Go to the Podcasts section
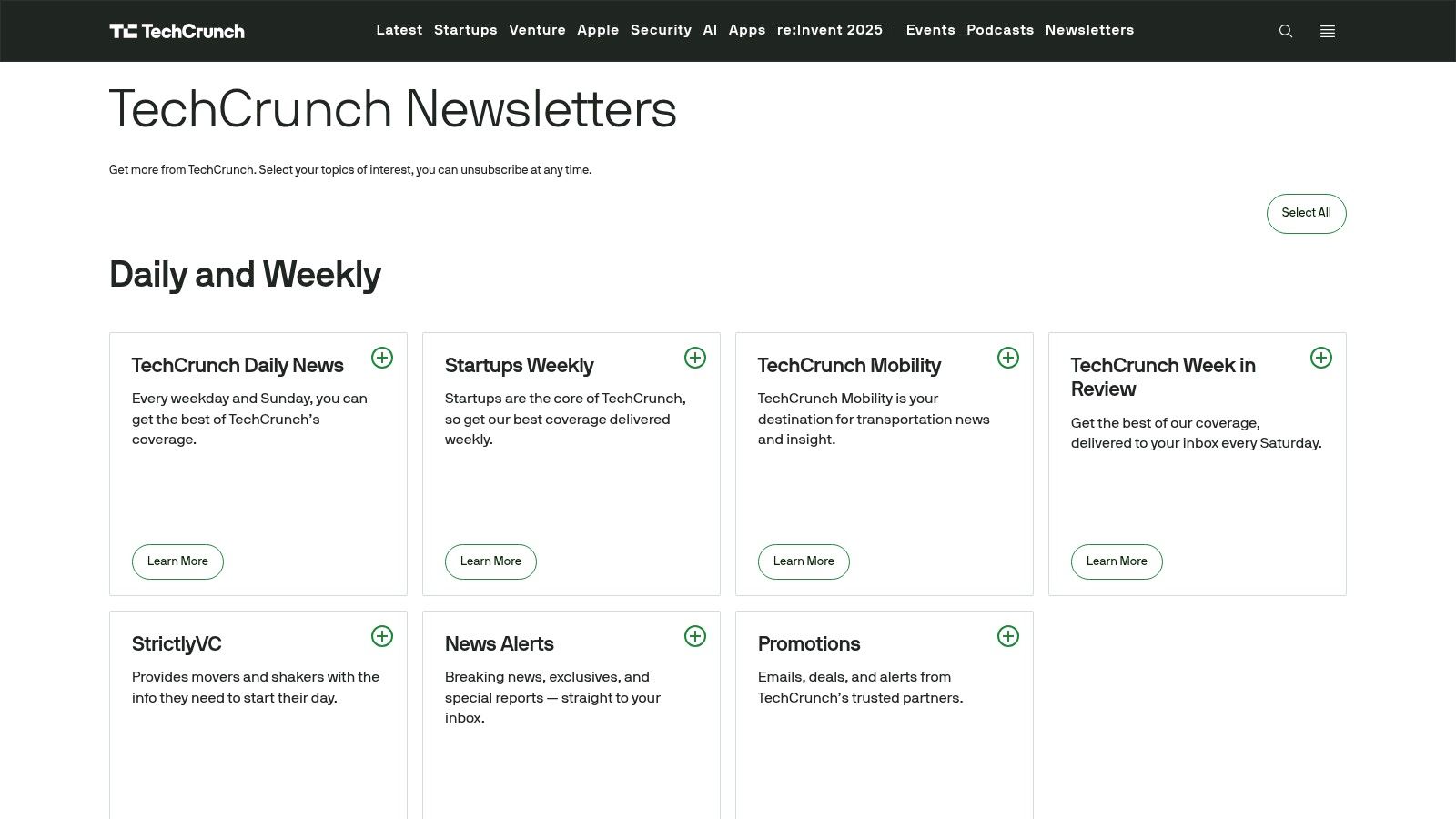The image size is (1456, 819). (x=1000, y=30)
